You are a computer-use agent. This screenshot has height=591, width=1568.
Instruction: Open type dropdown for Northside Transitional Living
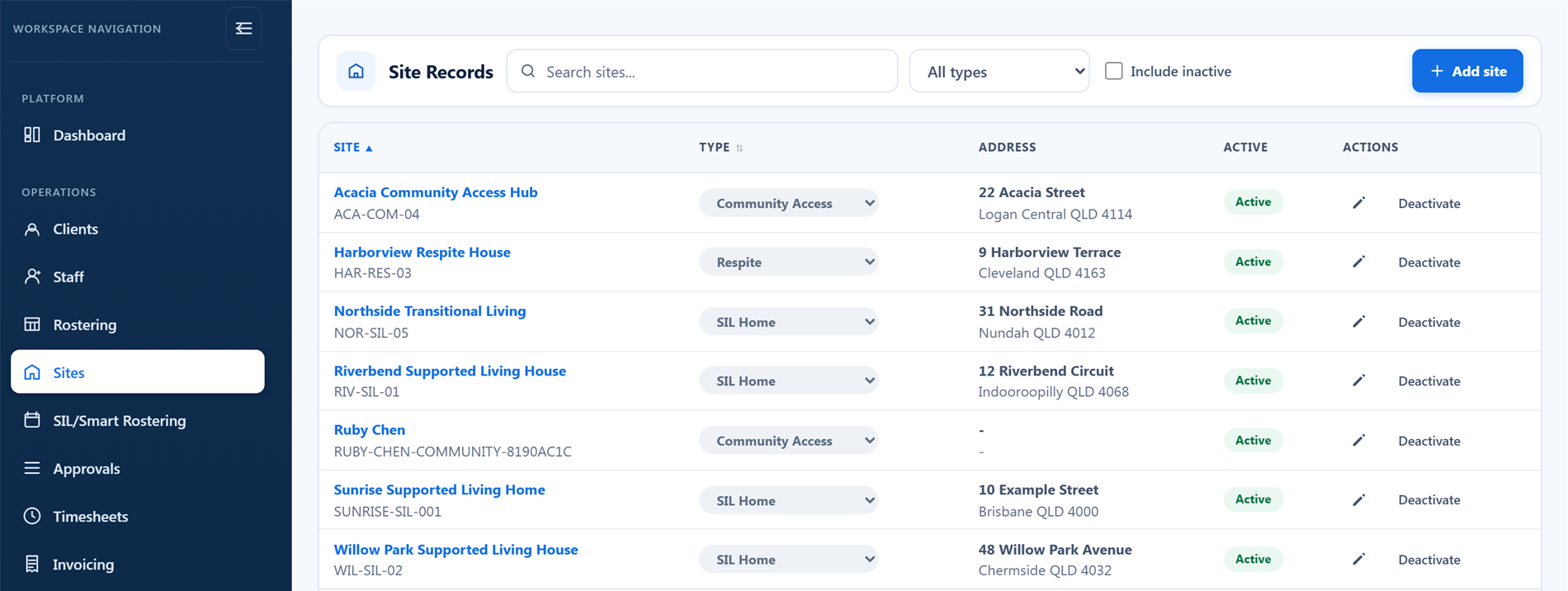[x=788, y=322]
